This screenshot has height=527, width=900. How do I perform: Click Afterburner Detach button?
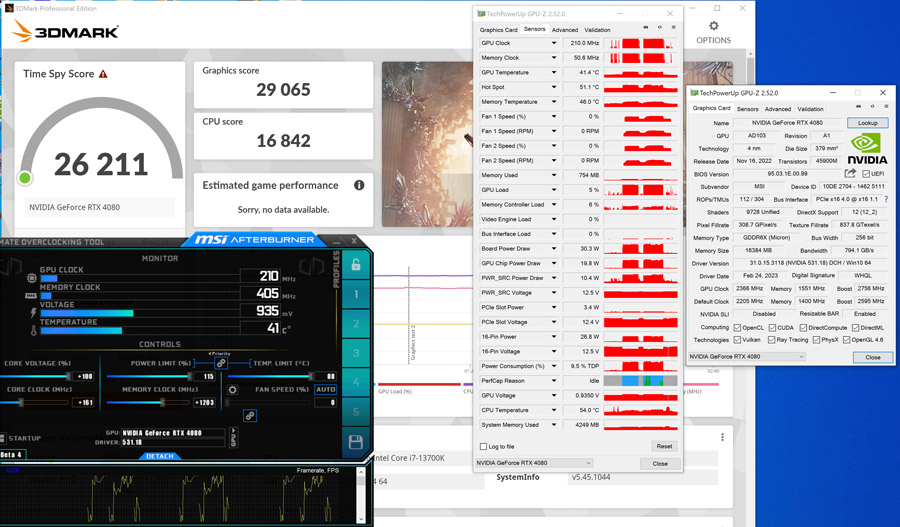click(x=160, y=456)
